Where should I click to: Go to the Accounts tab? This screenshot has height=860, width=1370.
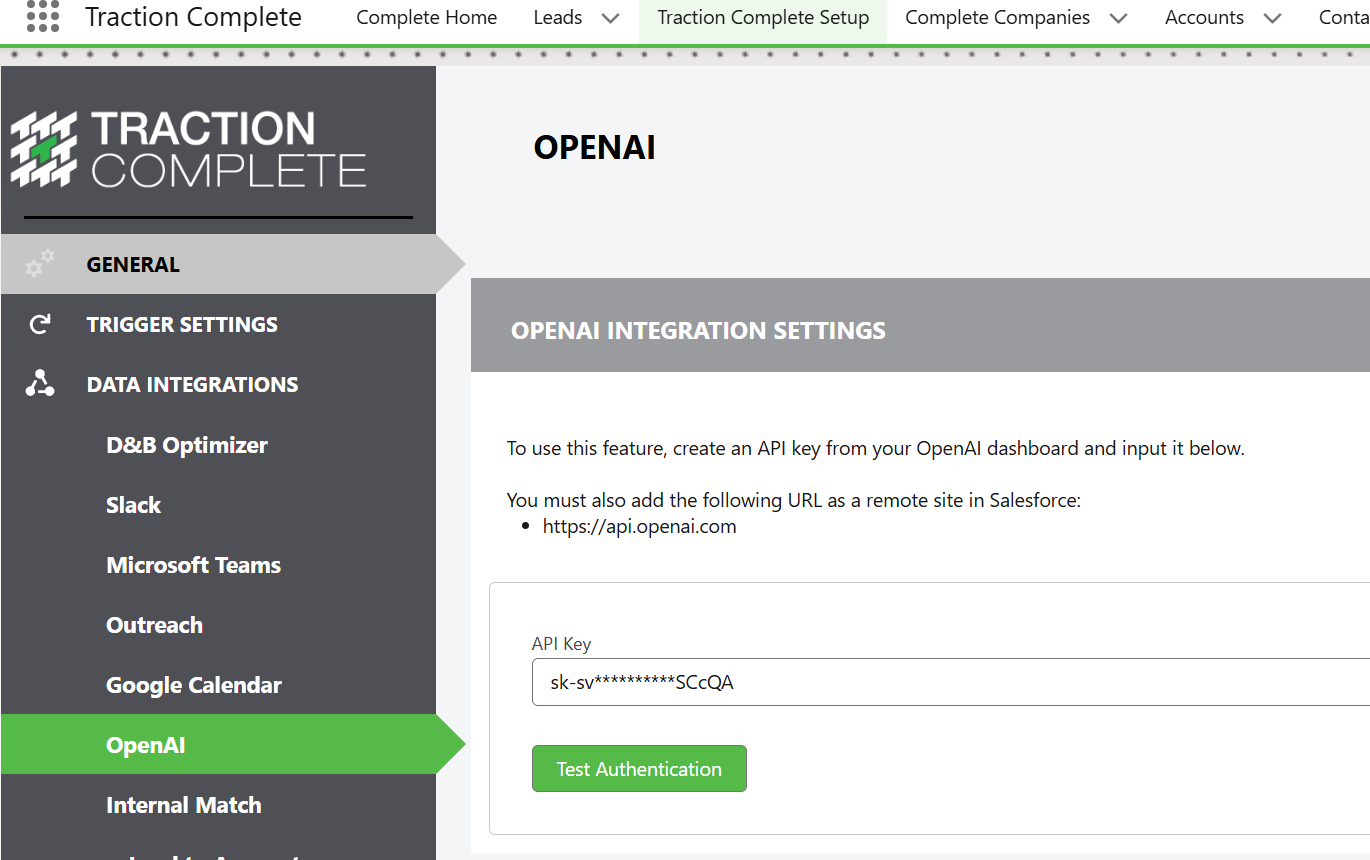click(1205, 17)
